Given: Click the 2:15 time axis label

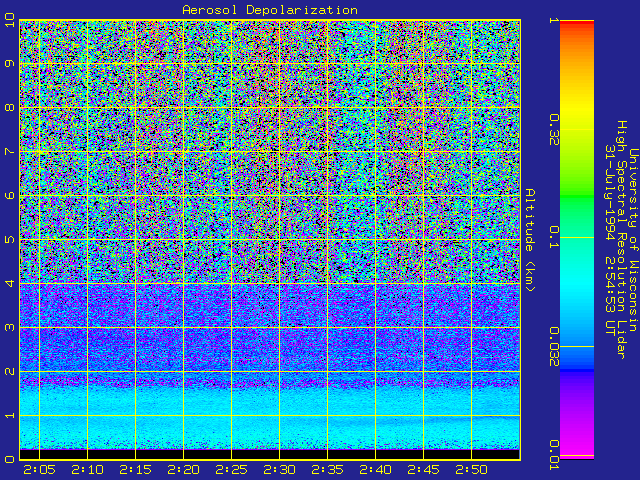Looking at the screenshot, I should [136, 470].
